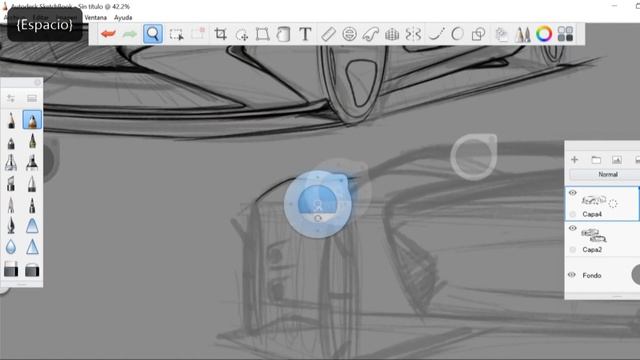640x360 pixels.
Task: Close the brush palette panel
Action: pos(37,82)
